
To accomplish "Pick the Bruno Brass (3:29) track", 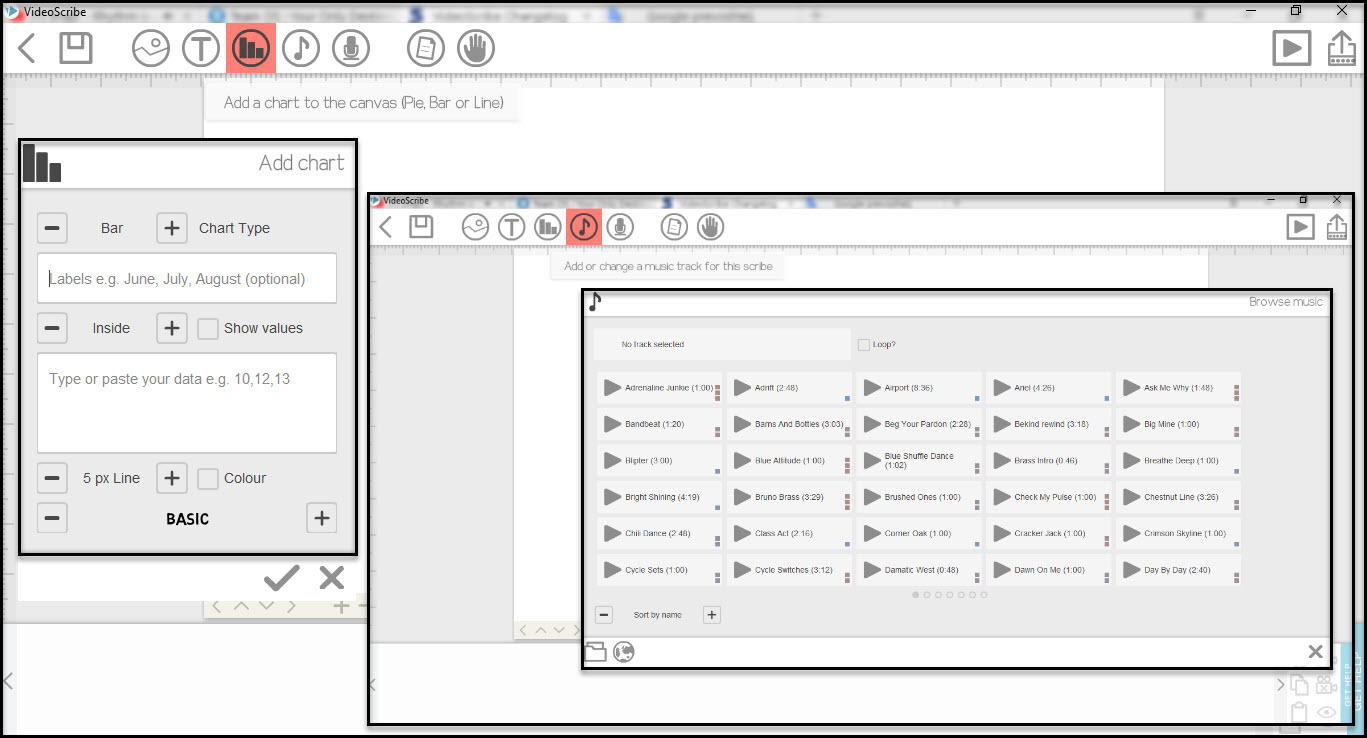I will coord(789,497).
